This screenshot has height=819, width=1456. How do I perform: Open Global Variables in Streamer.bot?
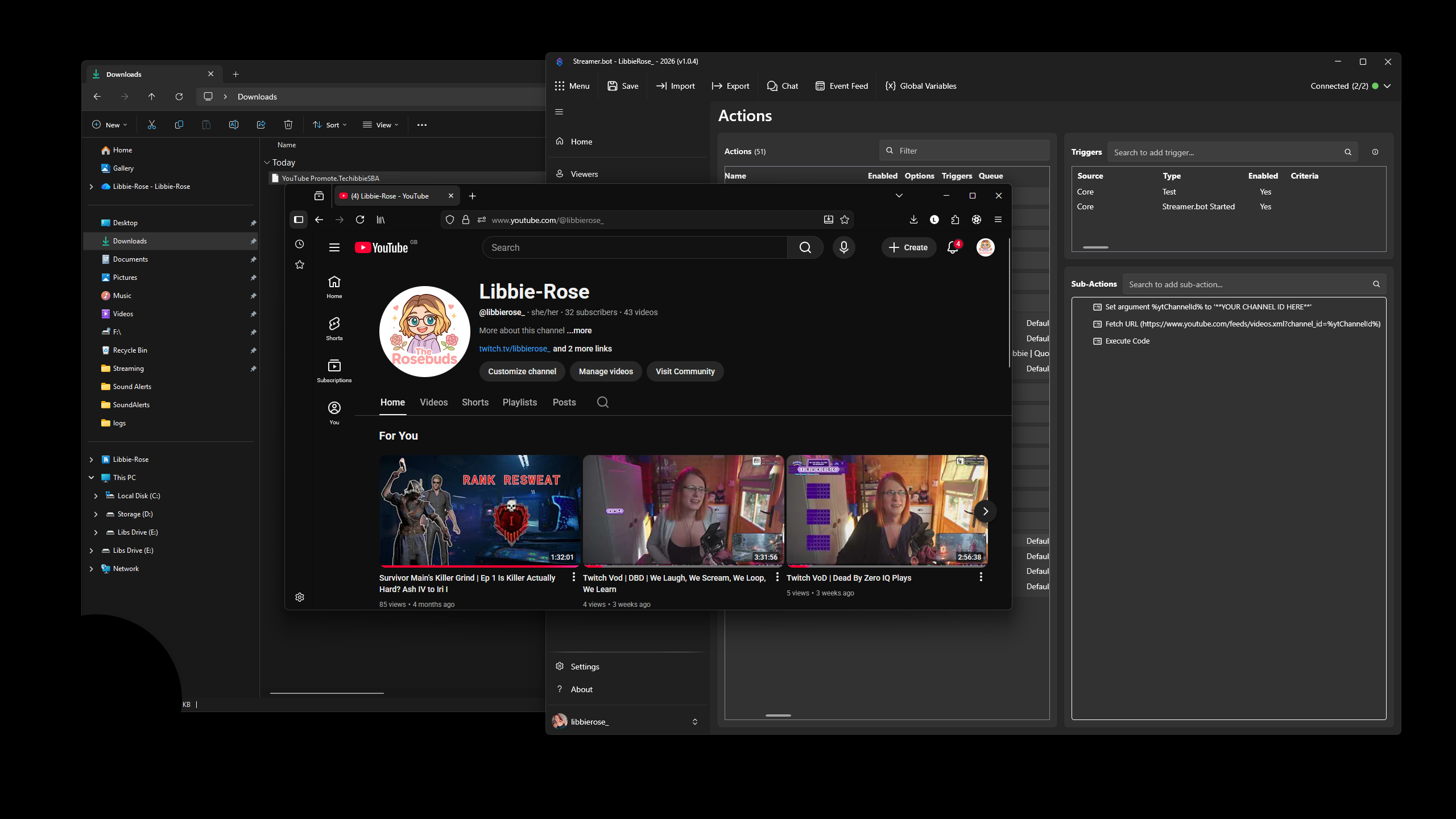tap(921, 86)
